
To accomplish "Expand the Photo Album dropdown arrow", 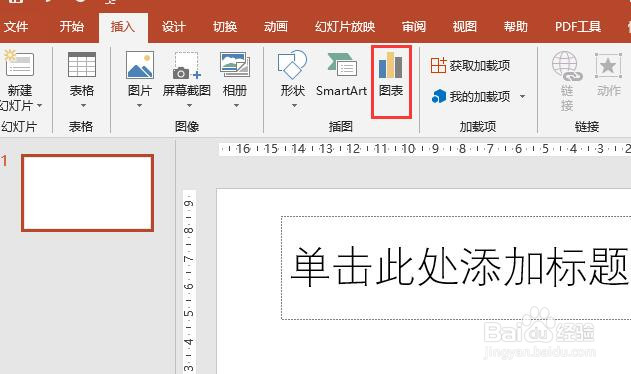I will click(x=237, y=105).
